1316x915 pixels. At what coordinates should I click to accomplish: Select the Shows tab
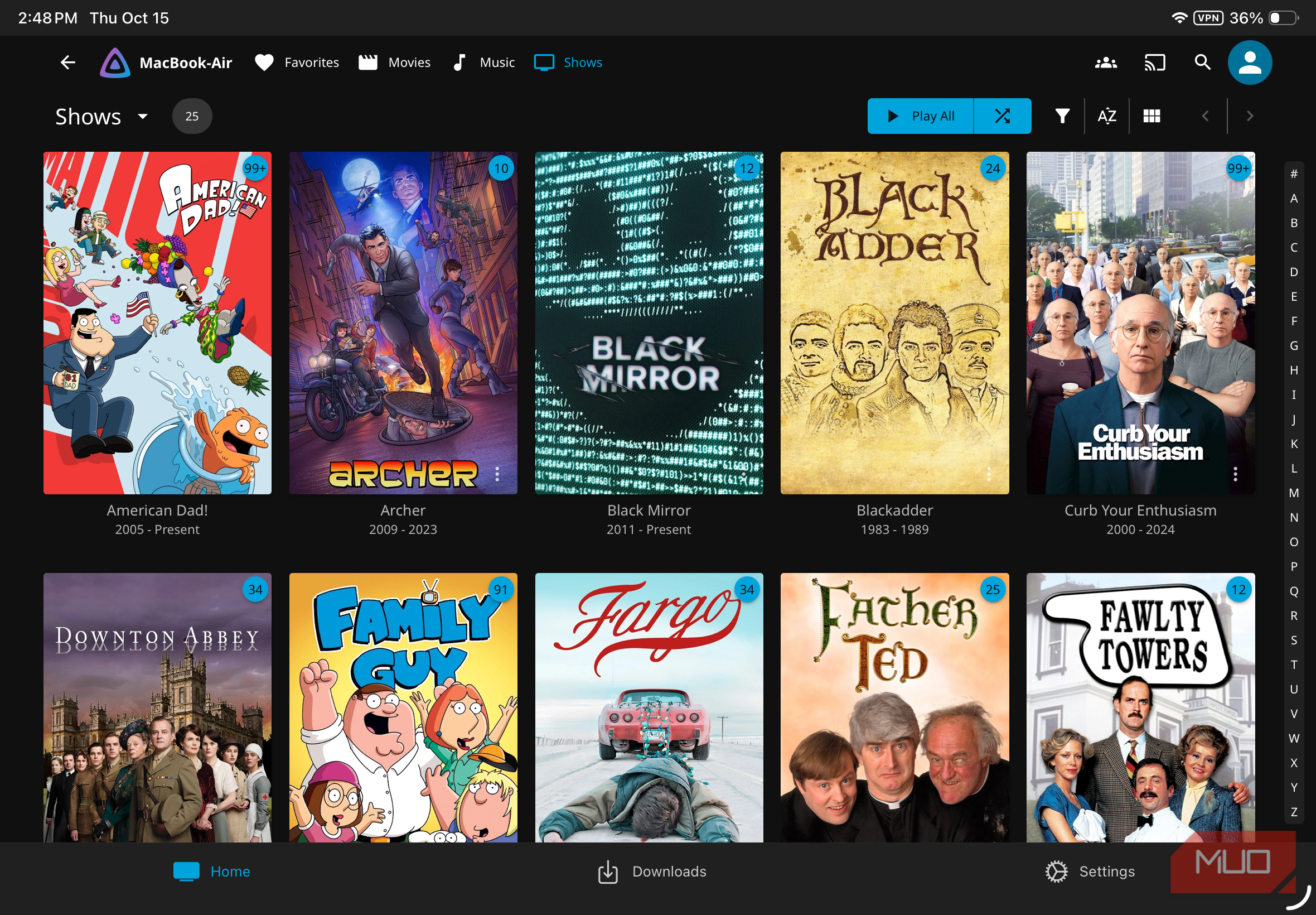[x=568, y=62]
